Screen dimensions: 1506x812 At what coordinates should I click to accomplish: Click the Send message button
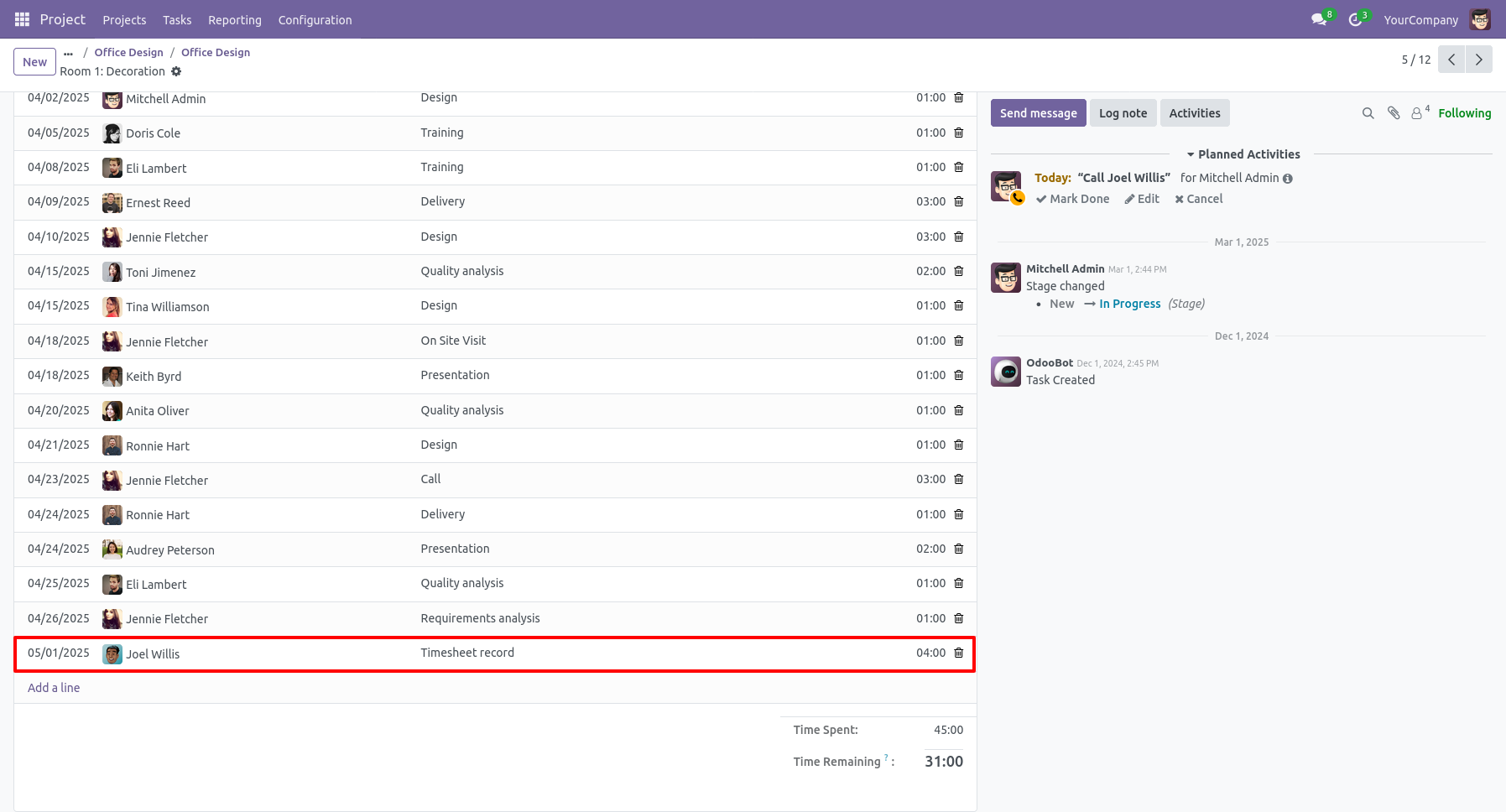(1038, 113)
